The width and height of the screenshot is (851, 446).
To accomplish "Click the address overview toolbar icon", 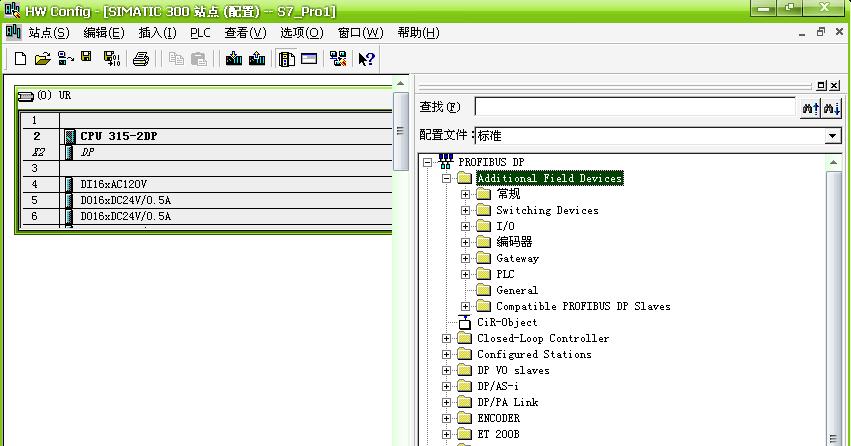I will pyautogui.click(x=309, y=58).
